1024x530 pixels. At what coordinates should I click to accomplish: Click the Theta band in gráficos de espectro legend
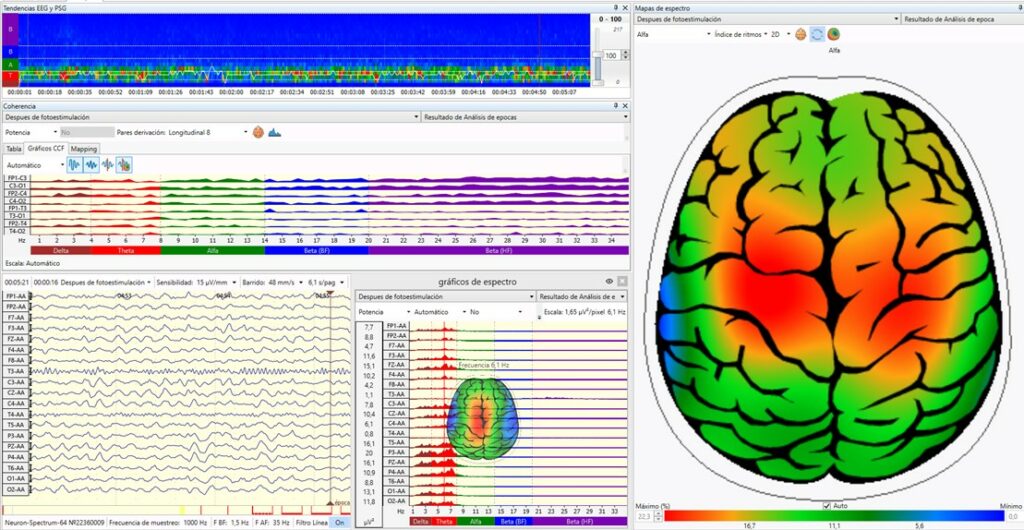443,522
